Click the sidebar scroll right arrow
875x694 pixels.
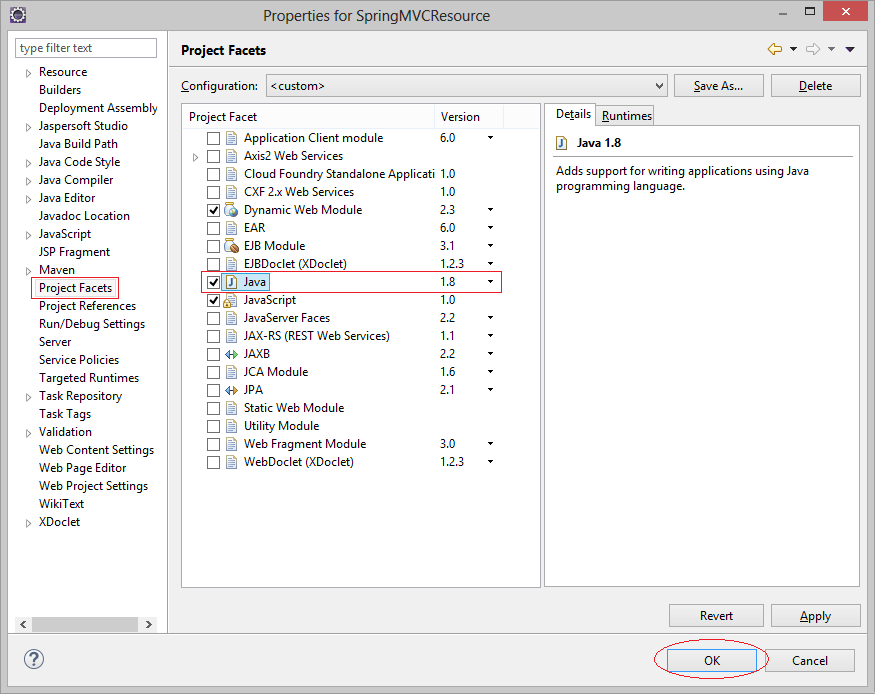[148, 624]
